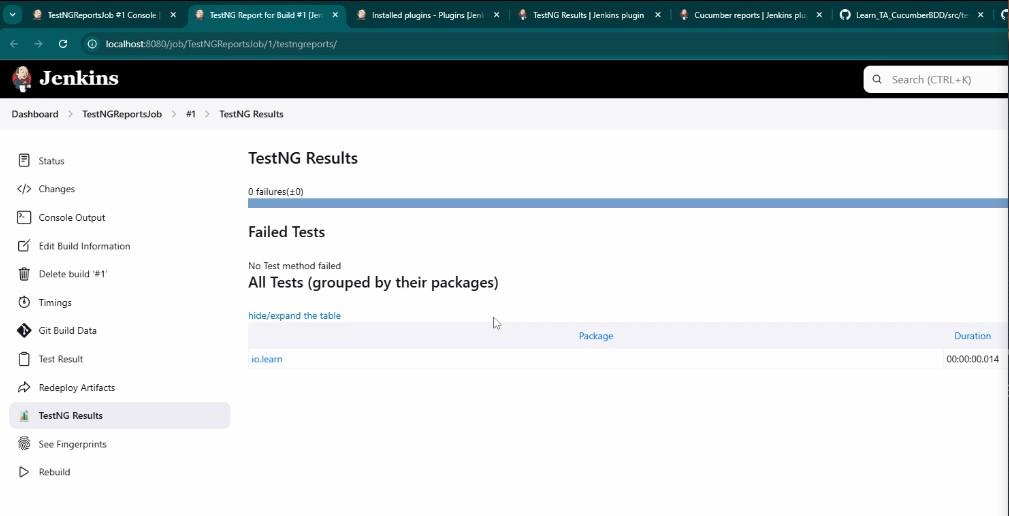
Task: Click the Rebuild play icon
Action: (x=24, y=472)
